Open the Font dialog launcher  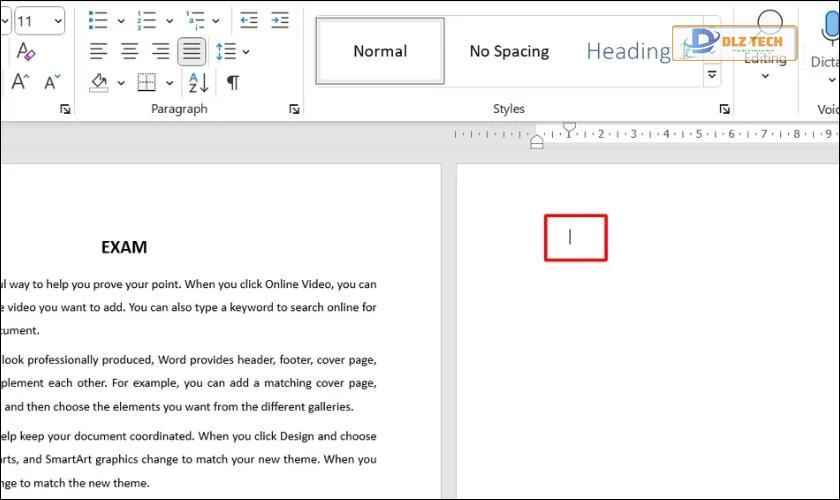[65, 109]
